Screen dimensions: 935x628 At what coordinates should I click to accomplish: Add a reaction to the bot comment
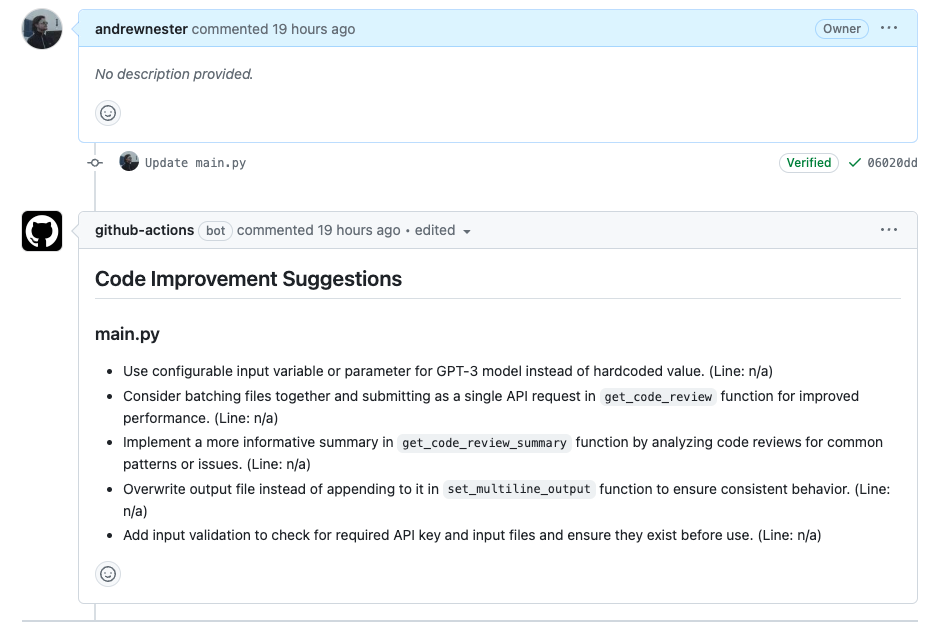(x=107, y=574)
